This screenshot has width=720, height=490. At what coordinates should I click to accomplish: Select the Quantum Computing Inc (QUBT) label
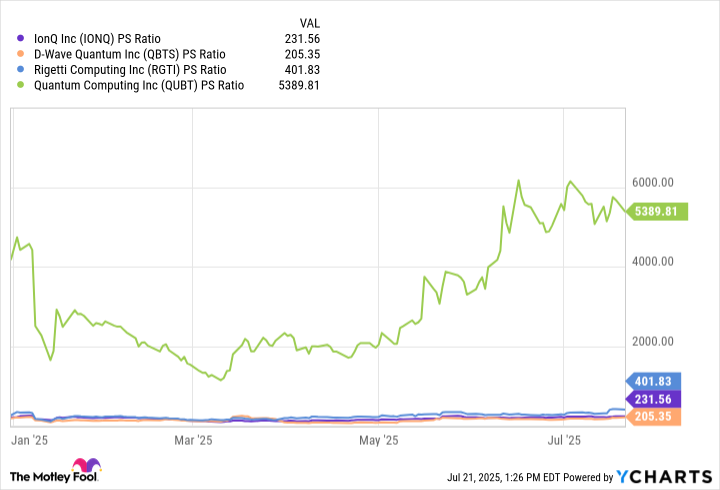pos(137,86)
